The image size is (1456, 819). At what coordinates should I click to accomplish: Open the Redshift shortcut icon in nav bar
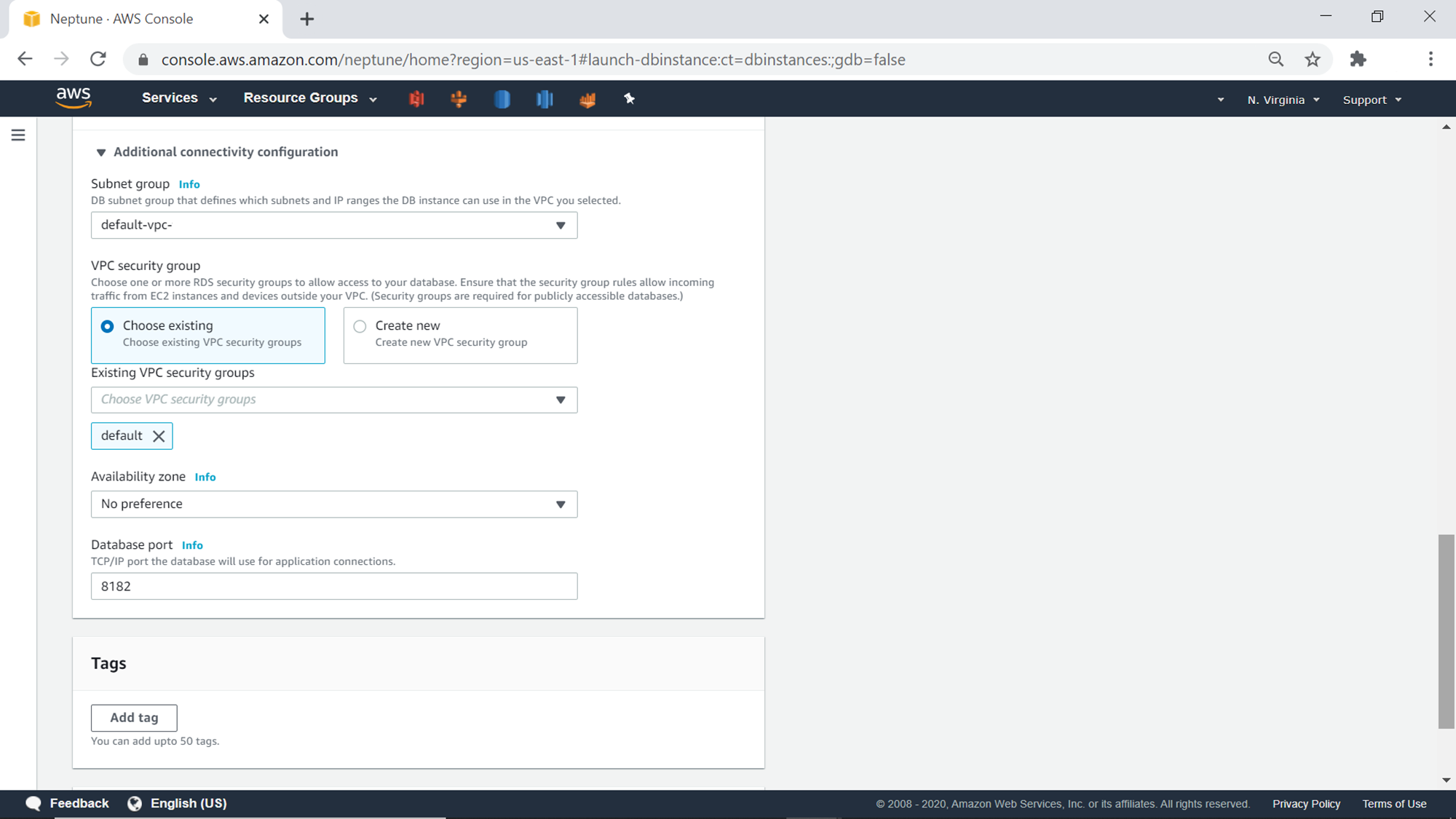pyautogui.click(x=545, y=99)
